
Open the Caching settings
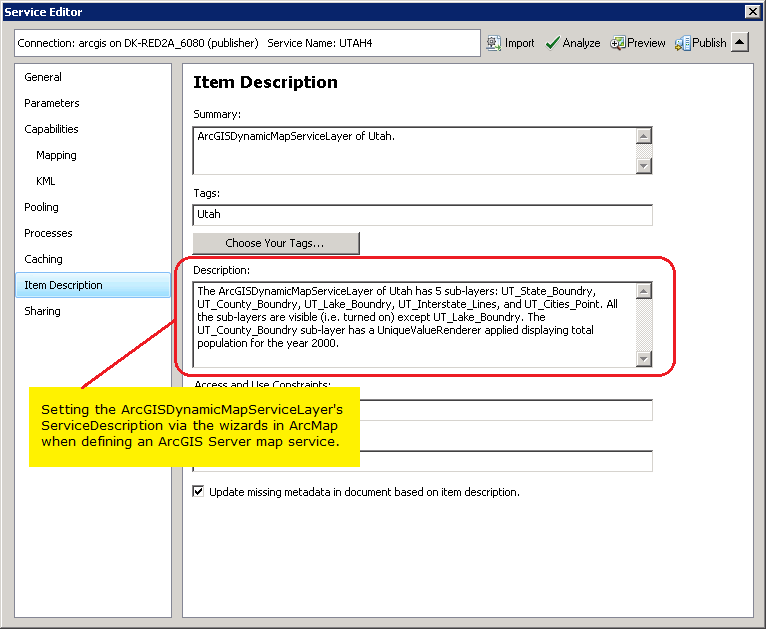click(44, 259)
